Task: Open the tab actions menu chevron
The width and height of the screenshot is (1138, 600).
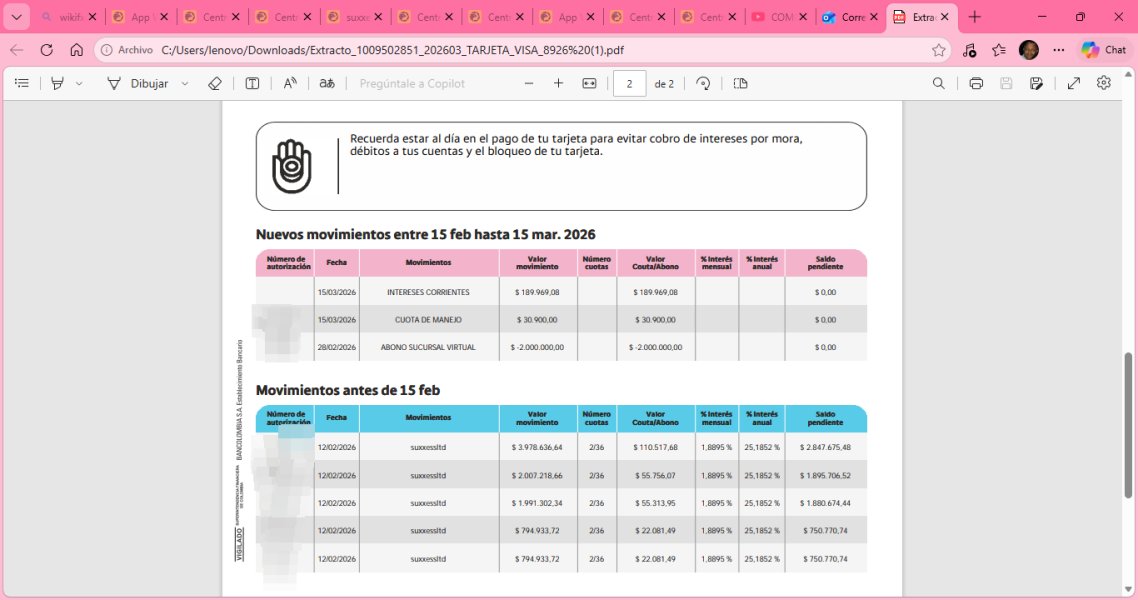Action: pos(17,17)
